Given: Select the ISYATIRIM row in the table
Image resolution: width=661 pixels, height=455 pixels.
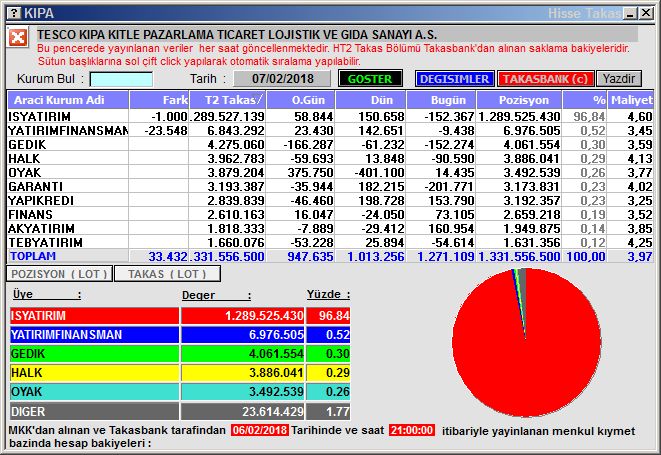Looking at the screenshot, I should tap(330, 116).
